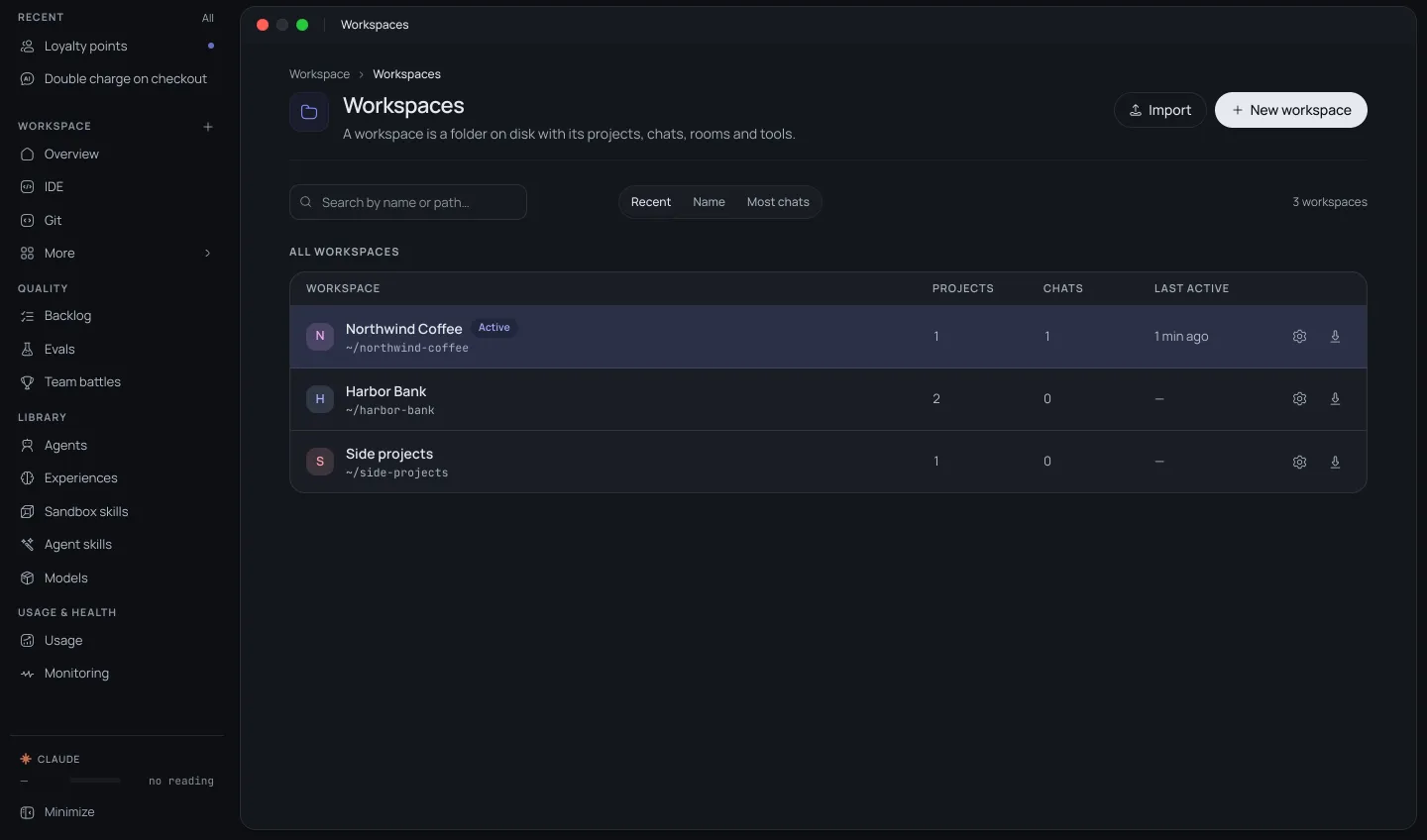
Task: Sort workspaces by Name
Action: point(709,202)
